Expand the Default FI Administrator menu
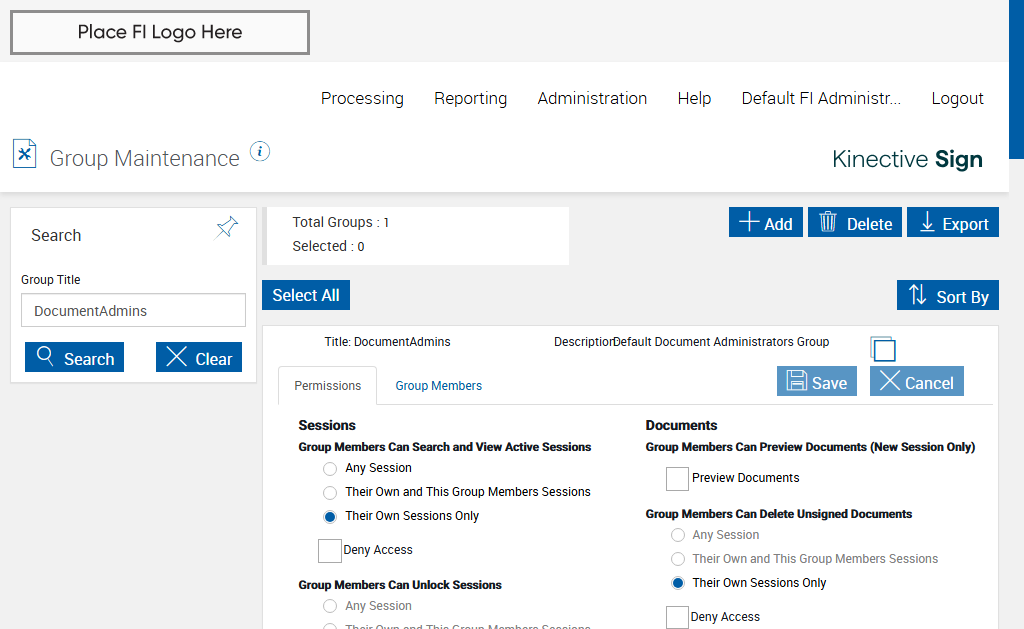1024x629 pixels. tap(821, 98)
